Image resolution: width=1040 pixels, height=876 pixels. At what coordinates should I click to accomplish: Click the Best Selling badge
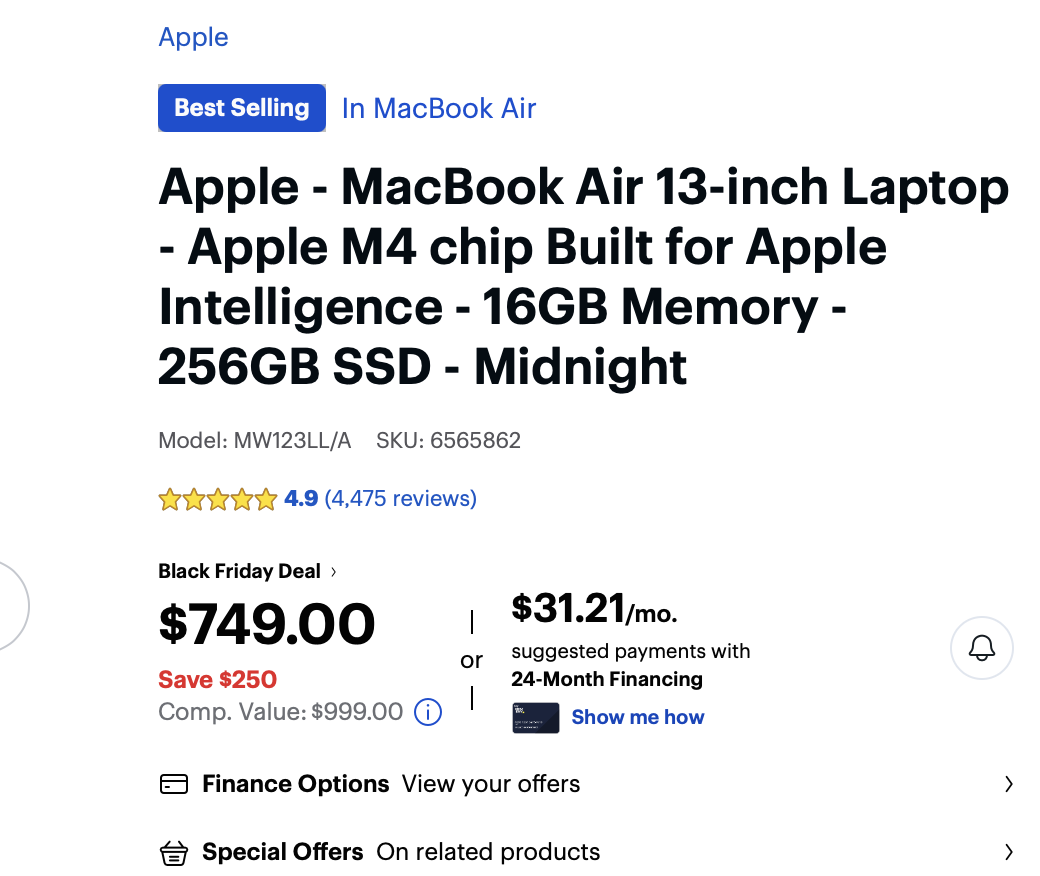(242, 108)
